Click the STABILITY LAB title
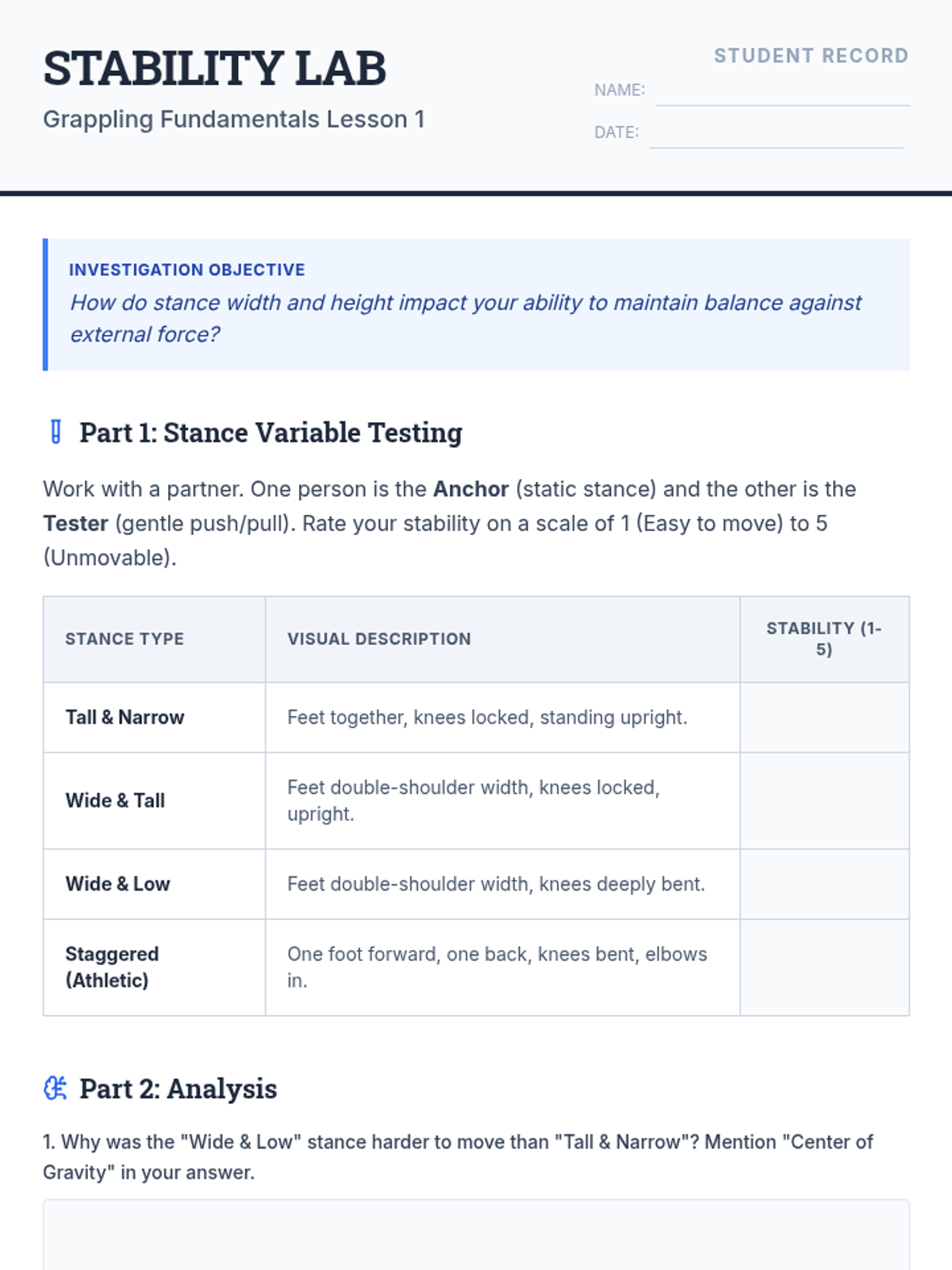 click(214, 68)
